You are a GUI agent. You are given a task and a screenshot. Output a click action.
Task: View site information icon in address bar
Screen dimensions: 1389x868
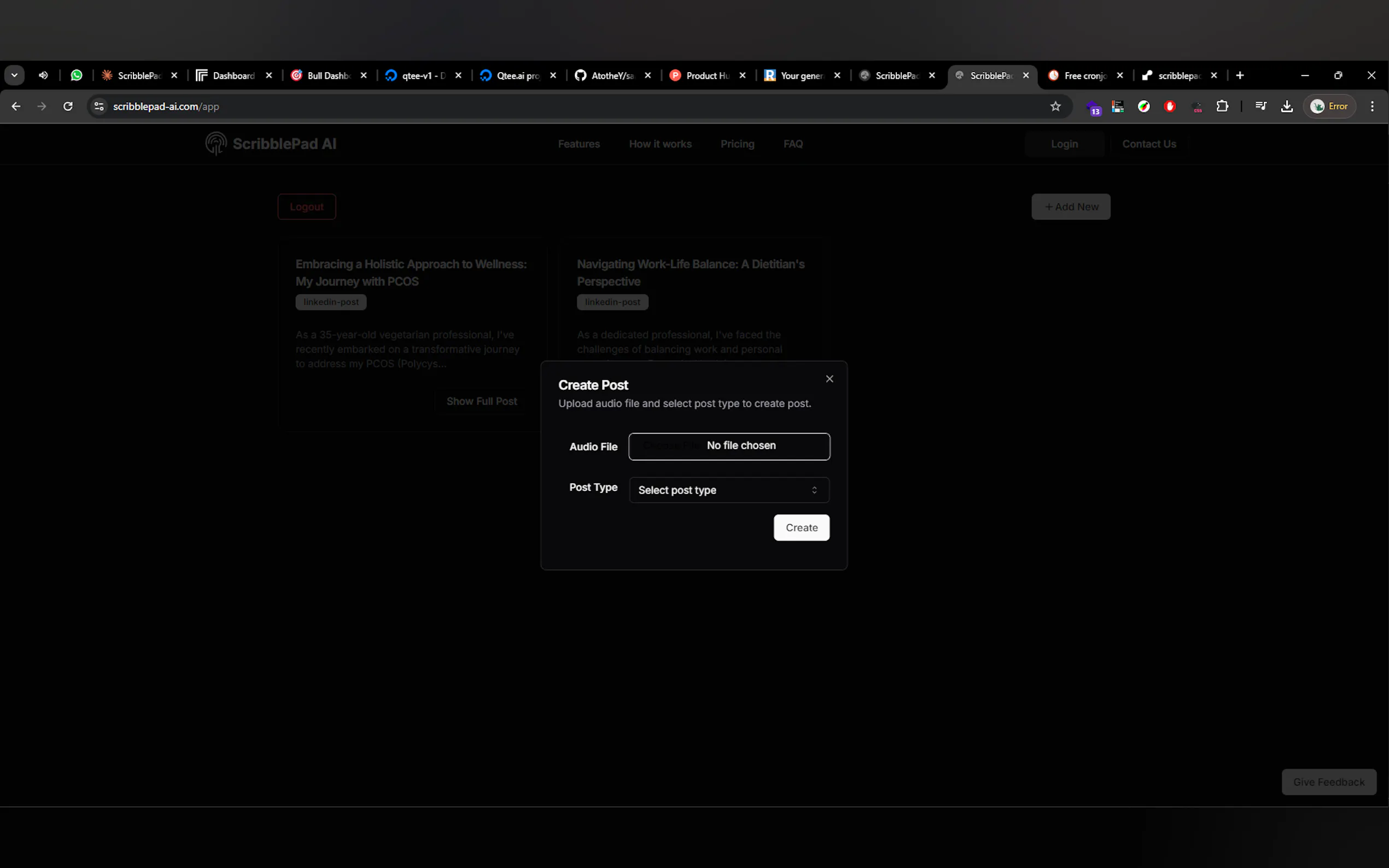pyautogui.click(x=99, y=106)
